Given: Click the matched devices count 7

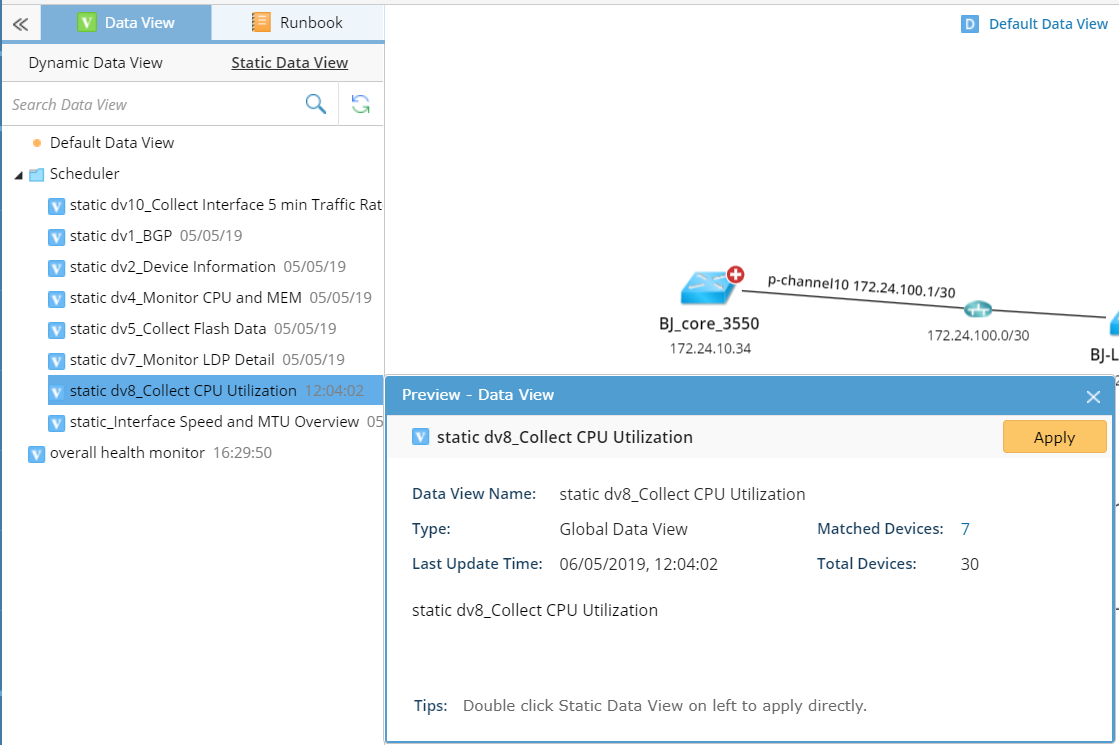Looking at the screenshot, I should [x=965, y=529].
